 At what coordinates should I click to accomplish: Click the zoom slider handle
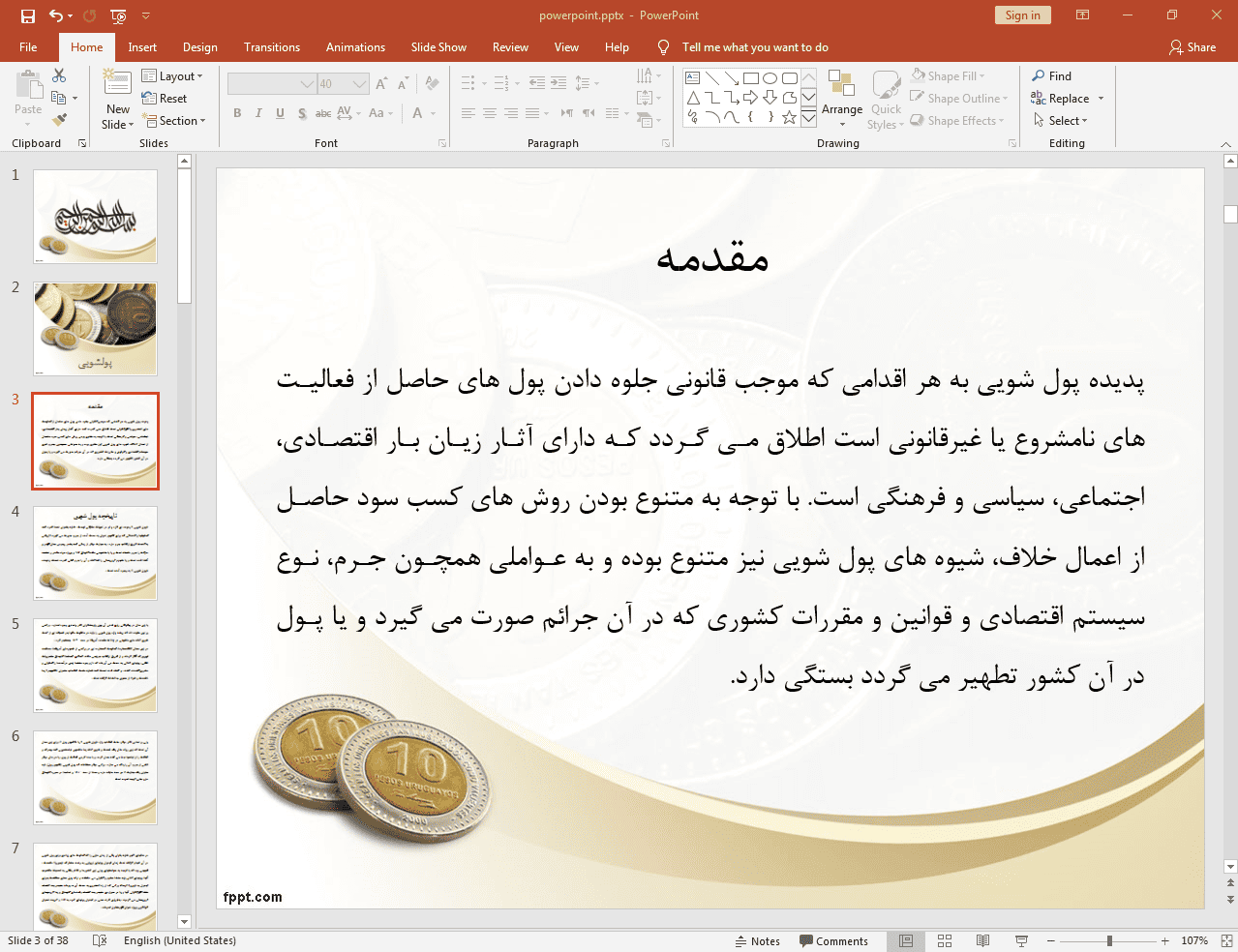[1109, 940]
